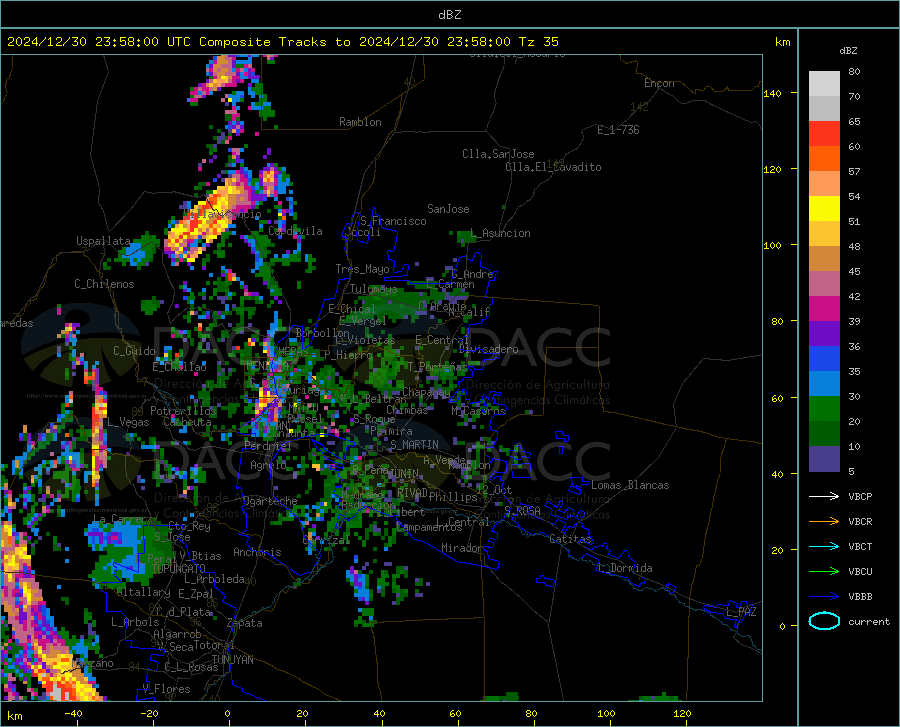Click the SanJose map label

[448, 209]
